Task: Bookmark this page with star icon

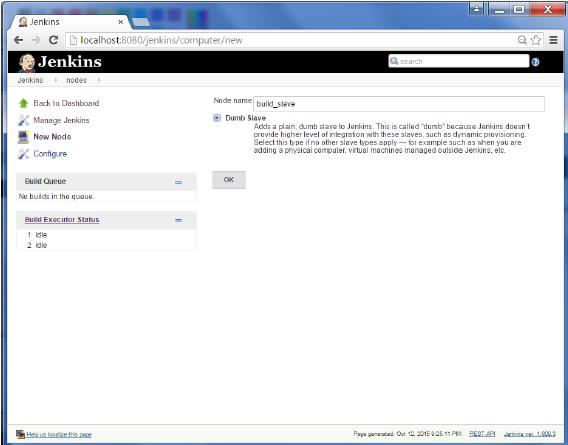Action: (536, 40)
